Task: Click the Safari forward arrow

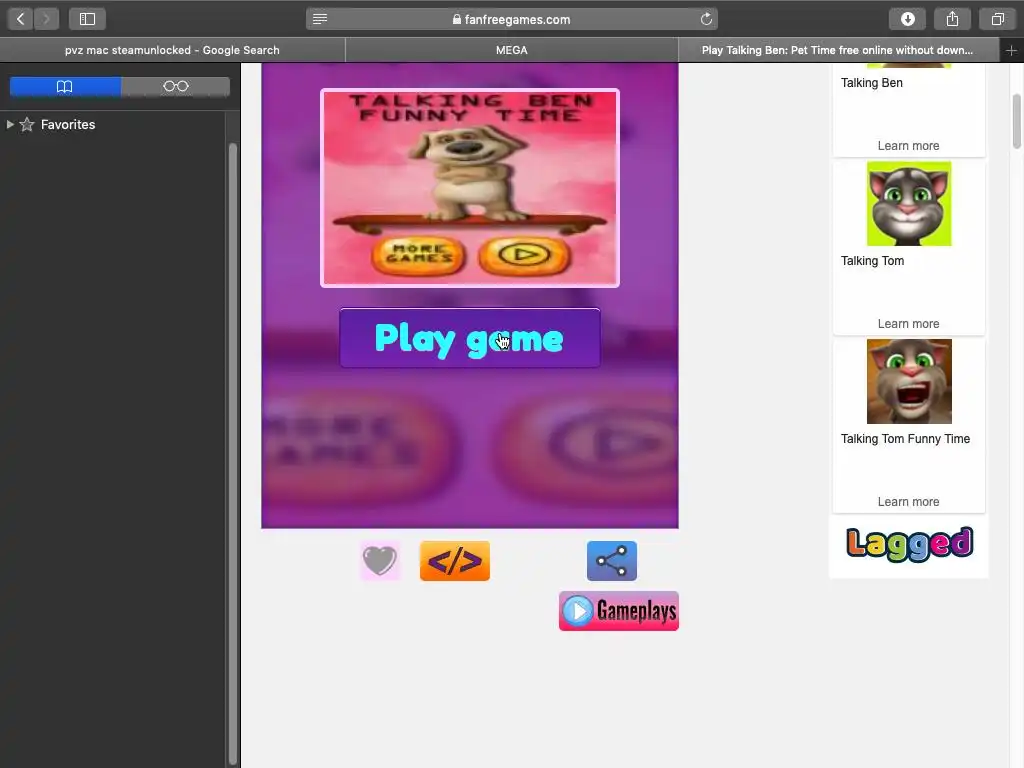Action: (46, 19)
